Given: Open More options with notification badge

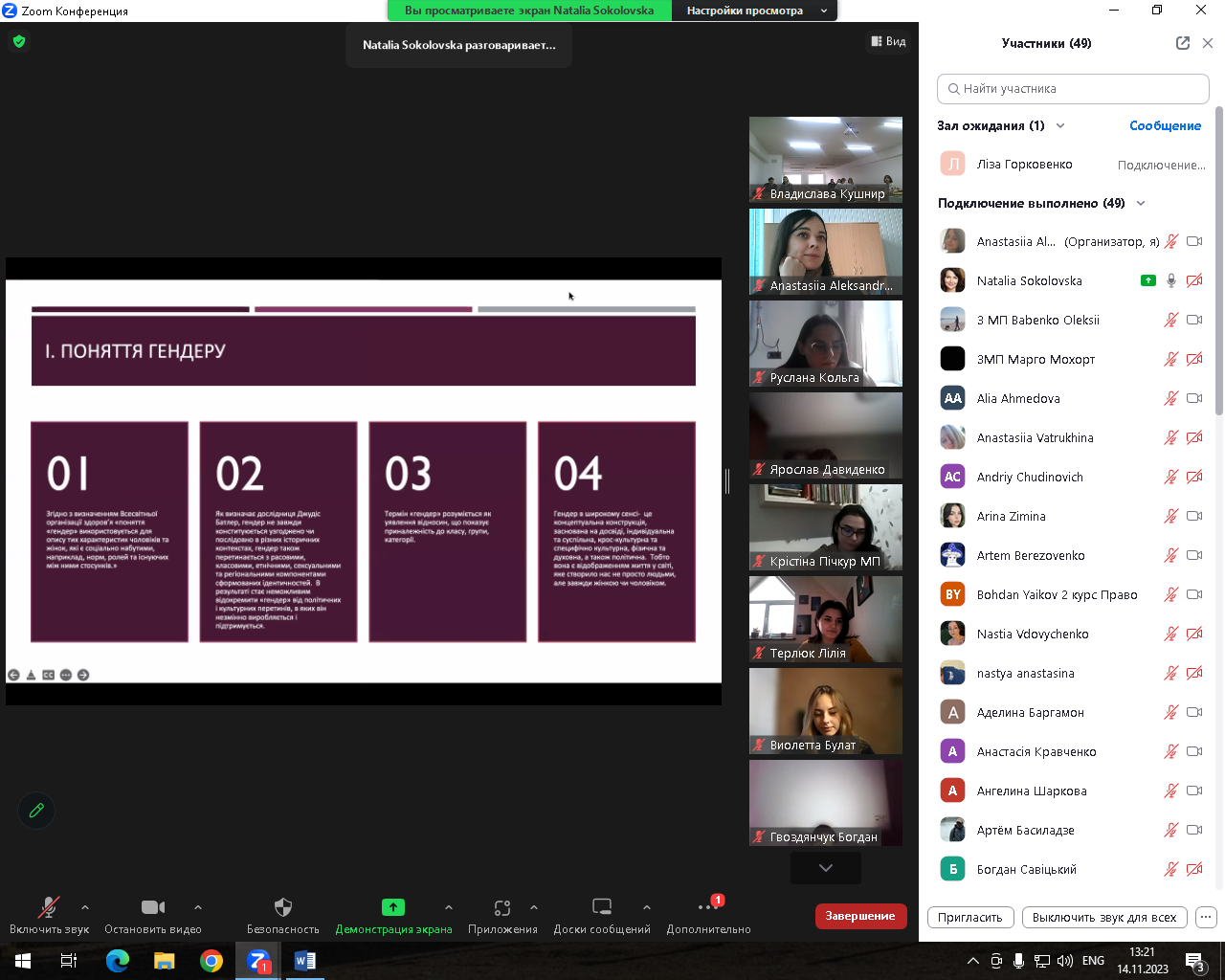Looking at the screenshot, I should [x=708, y=907].
